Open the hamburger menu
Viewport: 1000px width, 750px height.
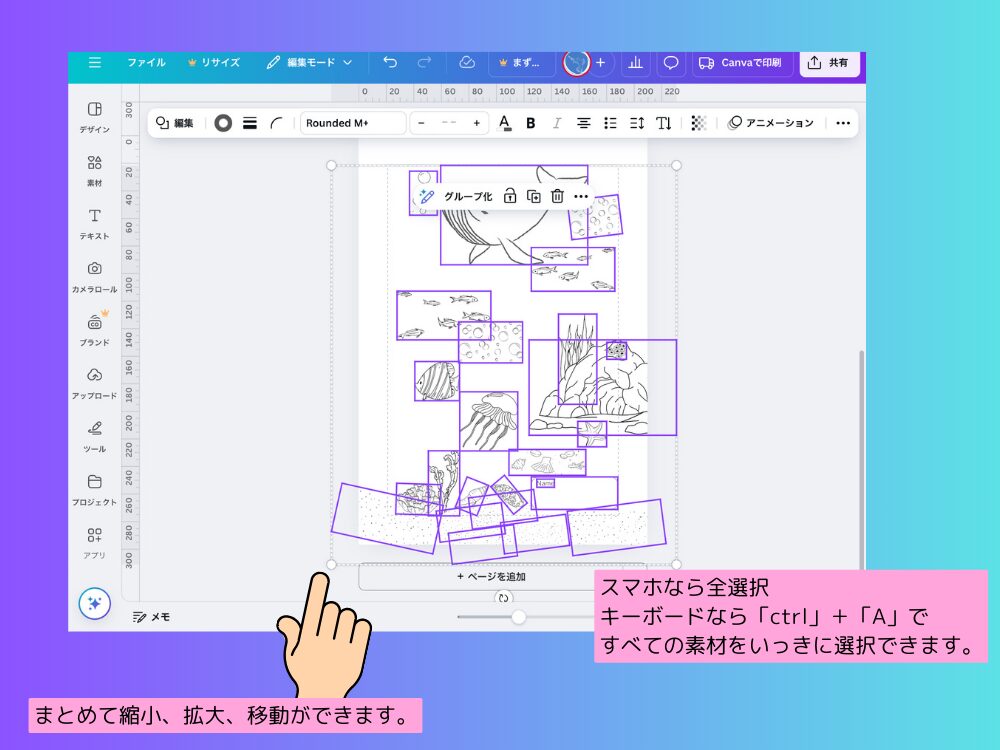[x=95, y=62]
